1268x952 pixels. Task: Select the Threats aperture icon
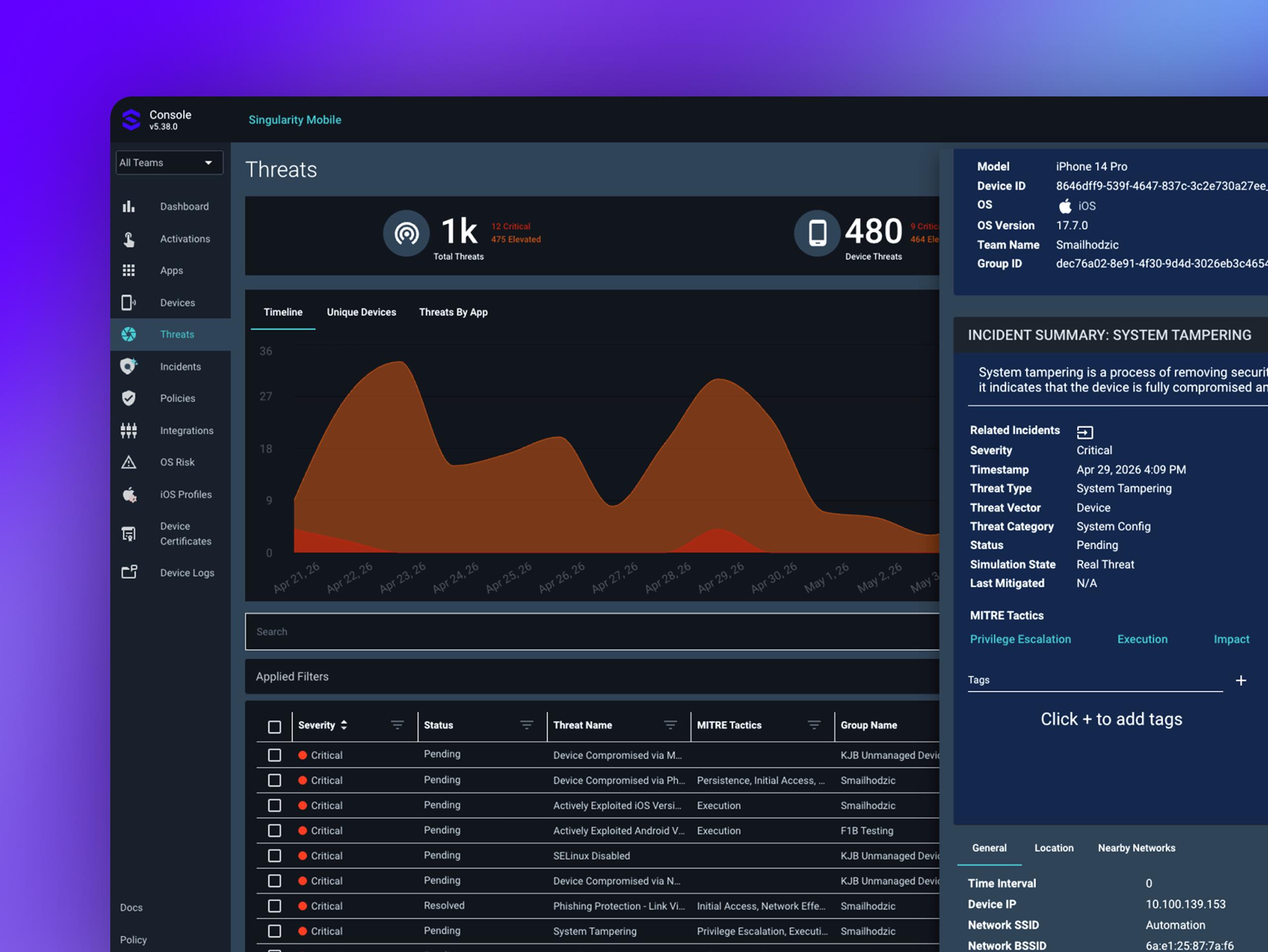(x=129, y=334)
